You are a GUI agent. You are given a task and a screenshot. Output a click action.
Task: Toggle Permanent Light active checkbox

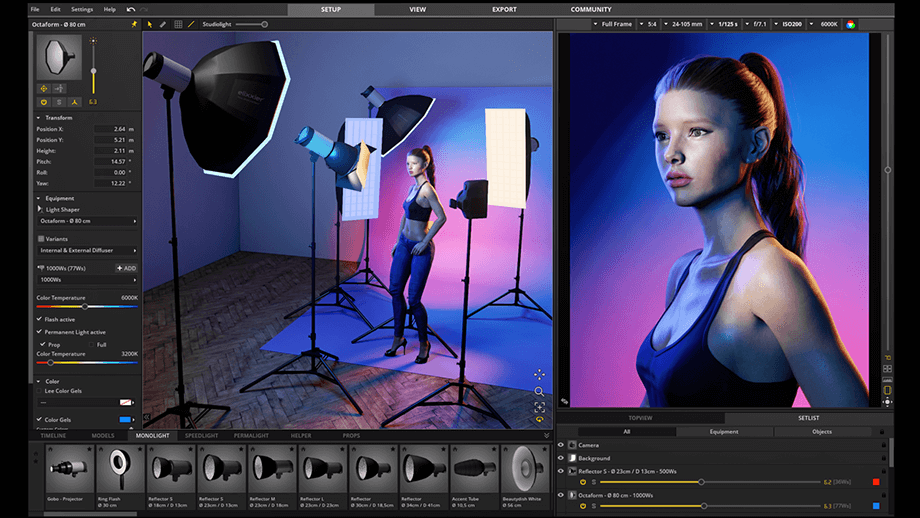[39, 331]
